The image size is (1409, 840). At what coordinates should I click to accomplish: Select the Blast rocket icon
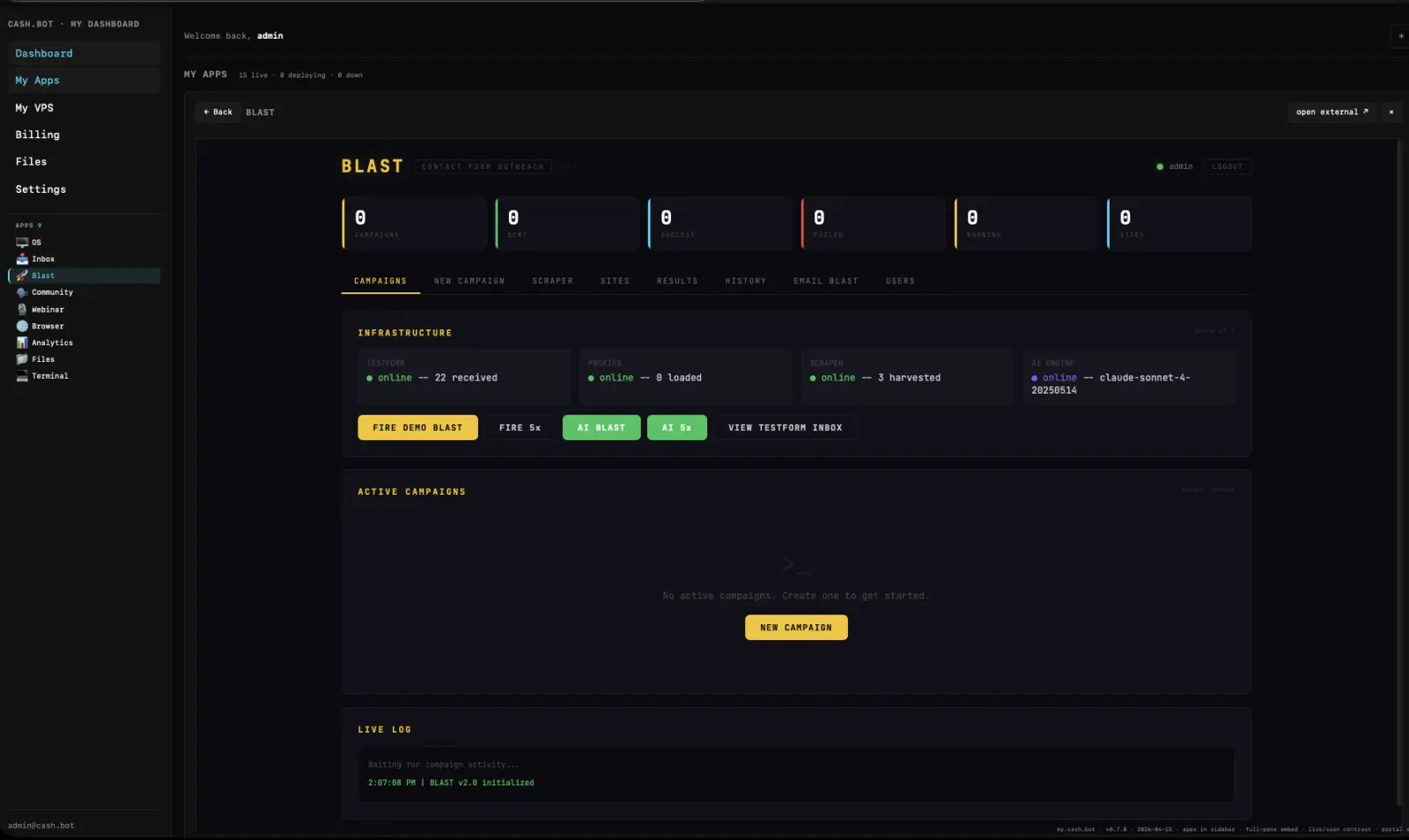[22, 276]
